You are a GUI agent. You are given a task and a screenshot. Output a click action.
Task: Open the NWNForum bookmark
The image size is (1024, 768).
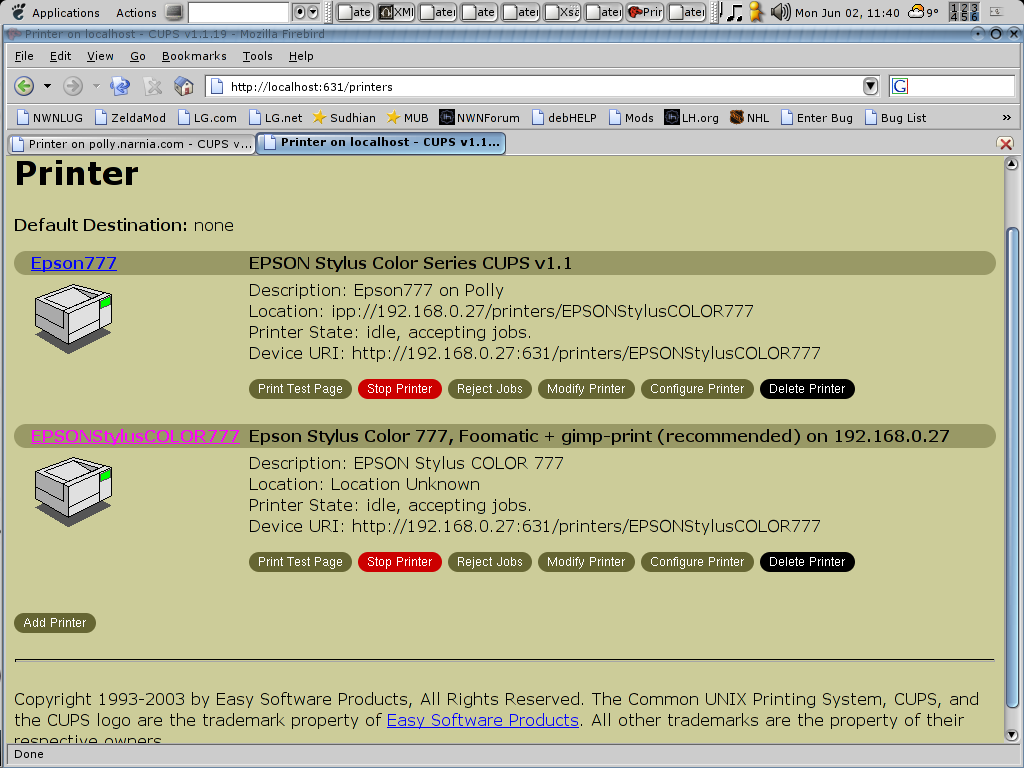(x=479, y=118)
